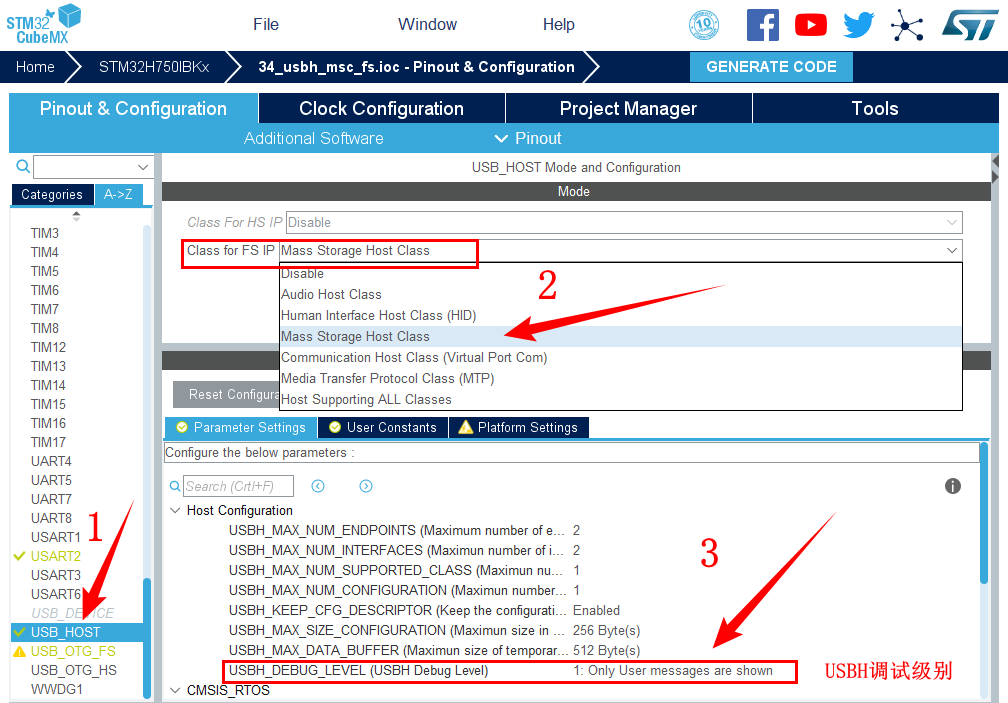
Task: Go to next search result arrow
Action: 366,486
